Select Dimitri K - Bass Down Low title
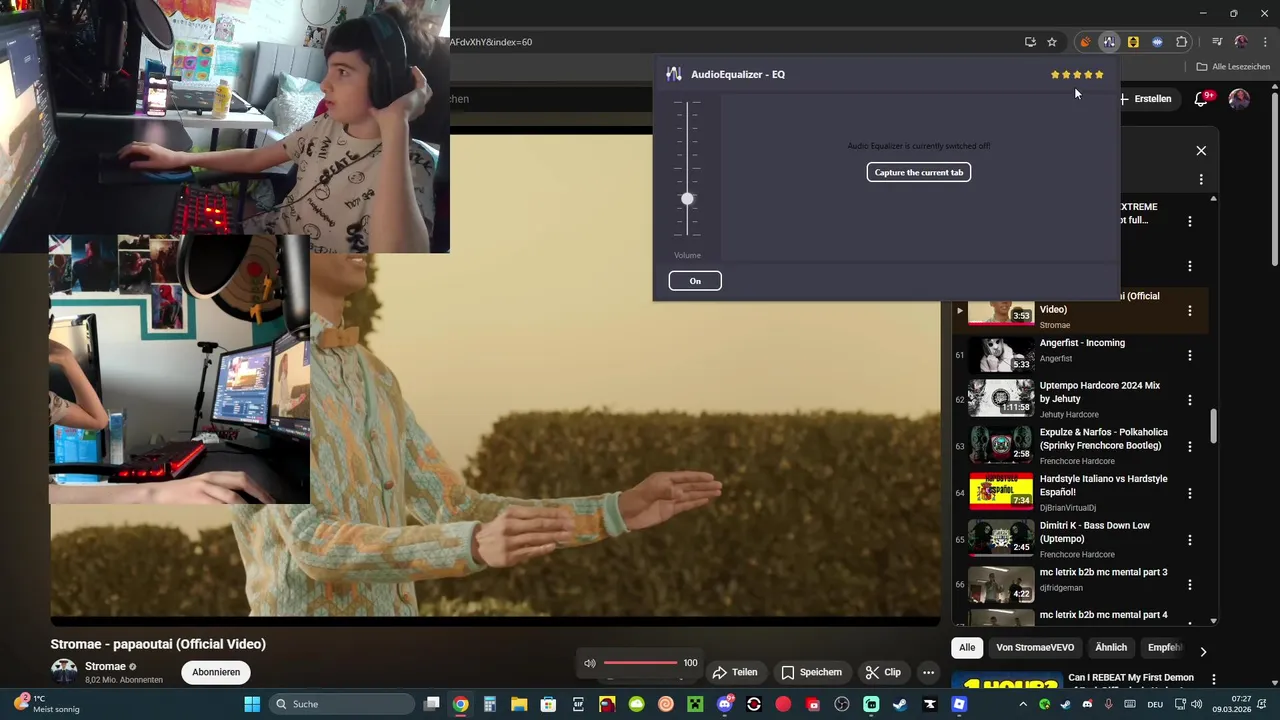This screenshot has width=1280, height=720. [x=1094, y=532]
